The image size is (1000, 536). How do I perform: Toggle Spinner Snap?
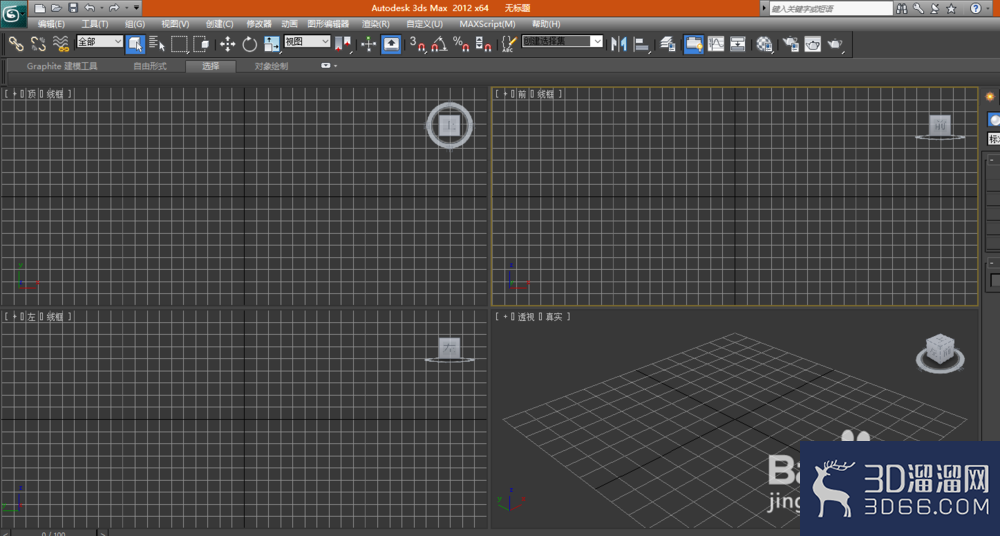483,43
